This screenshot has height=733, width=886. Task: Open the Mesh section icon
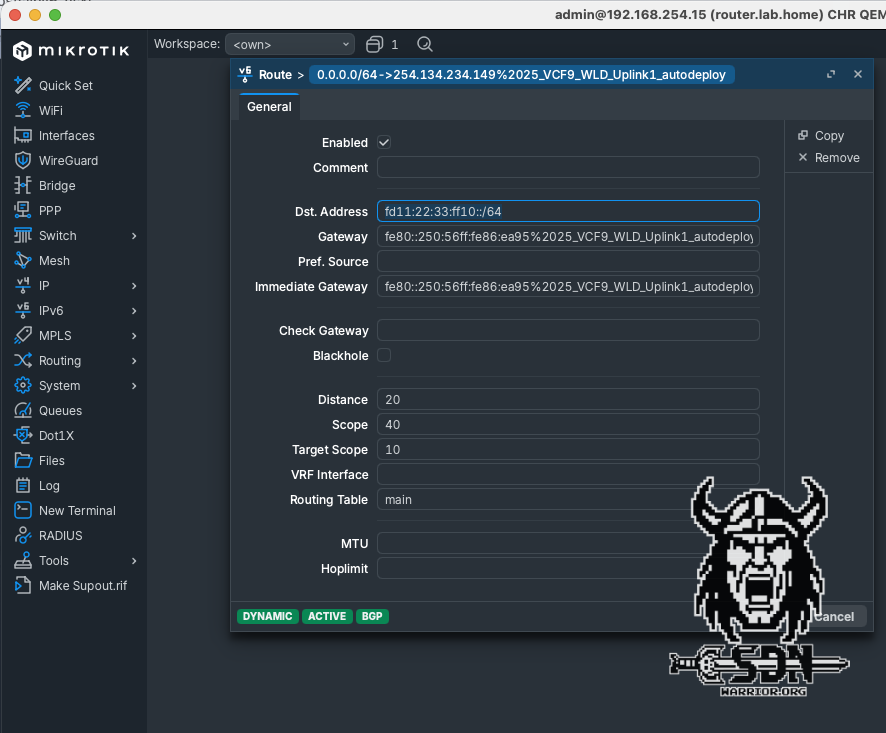[23, 260]
